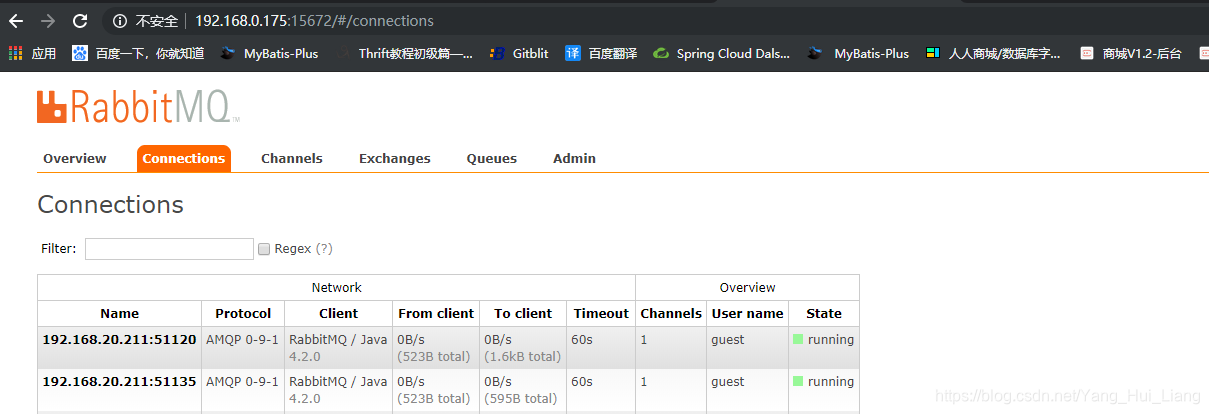Click the '(595B total)' To client cell
Screen dimensions: 1209x414
coord(520,399)
